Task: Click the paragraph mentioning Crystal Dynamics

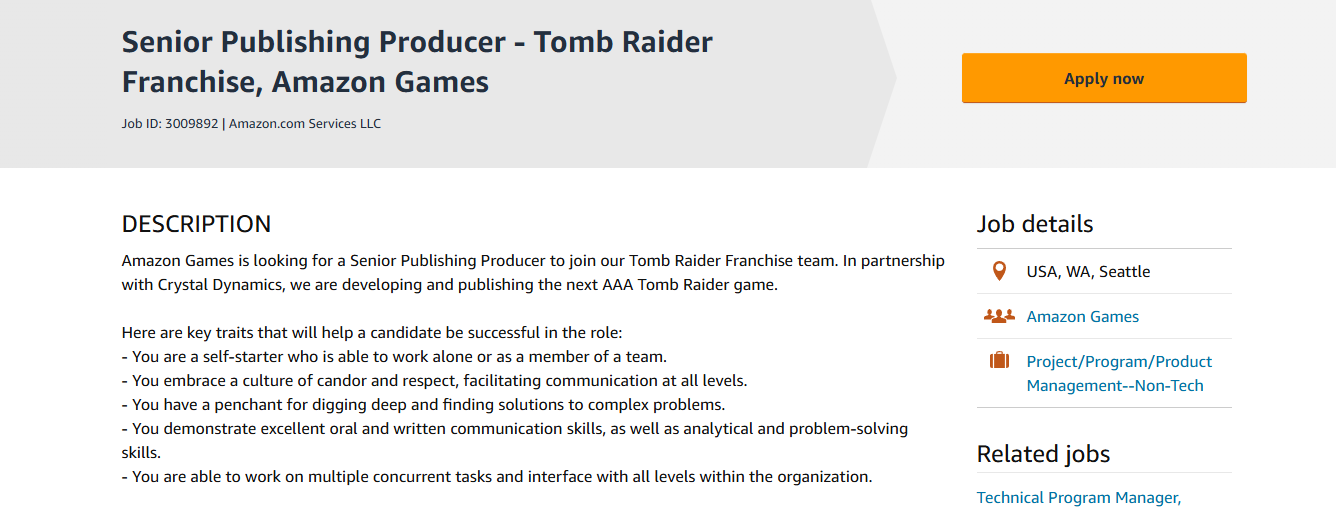Action: coord(533,272)
